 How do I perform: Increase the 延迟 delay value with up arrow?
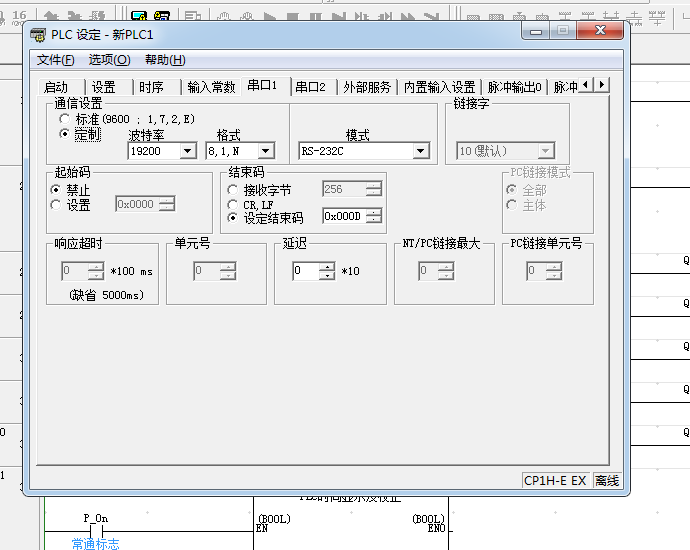coord(327,267)
